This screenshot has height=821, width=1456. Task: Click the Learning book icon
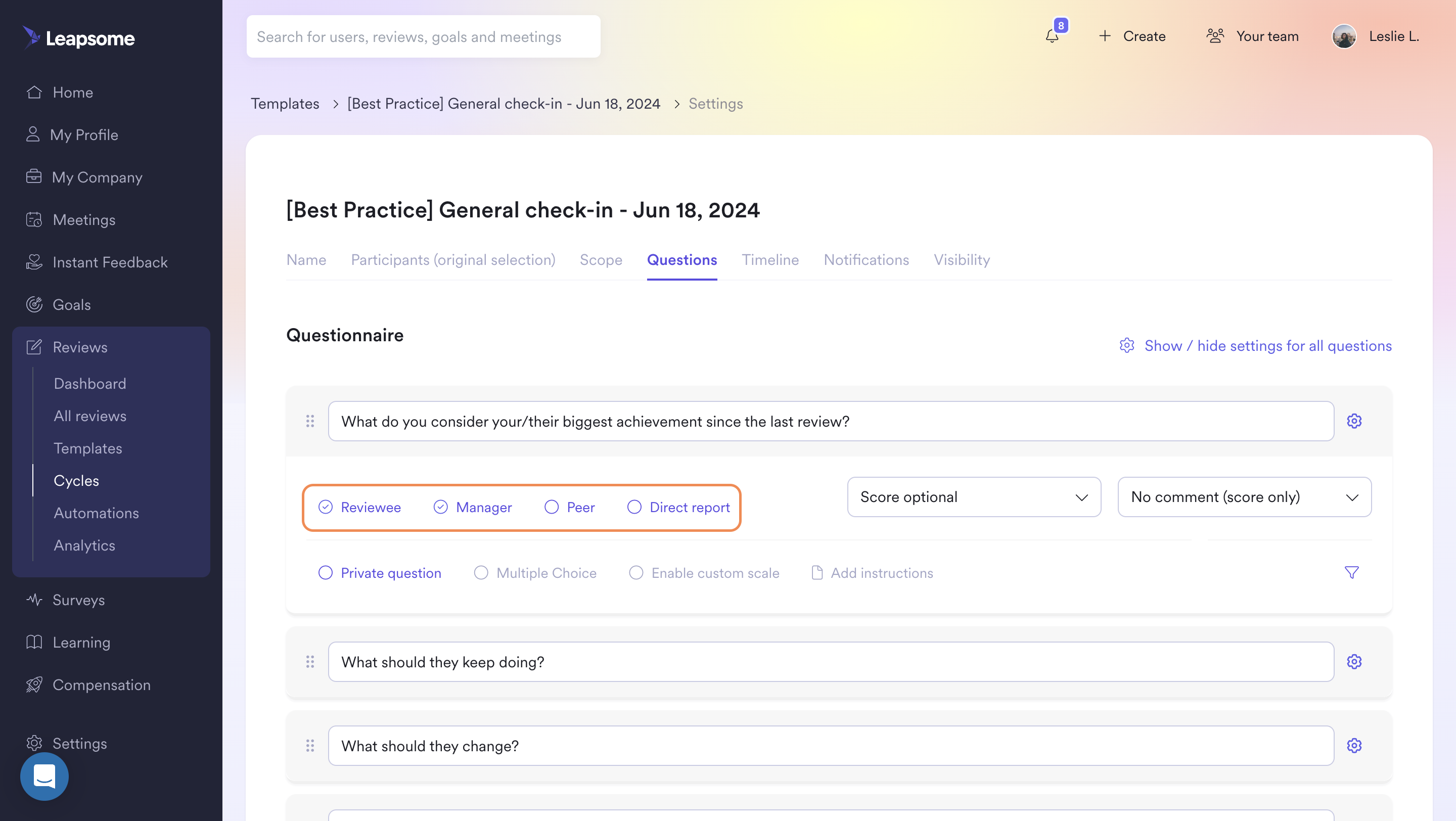tap(34, 642)
